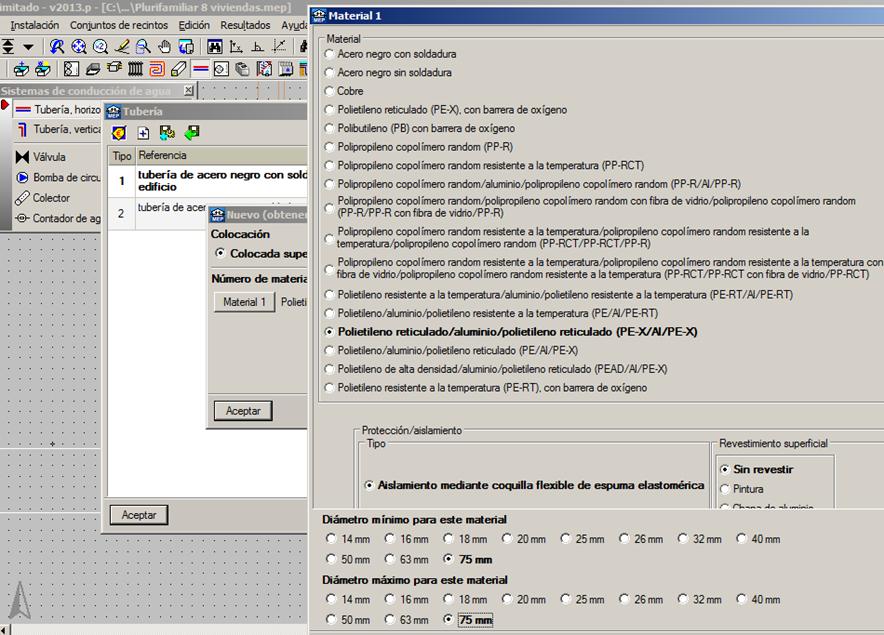Click the green arrow import icon

(x=191, y=133)
